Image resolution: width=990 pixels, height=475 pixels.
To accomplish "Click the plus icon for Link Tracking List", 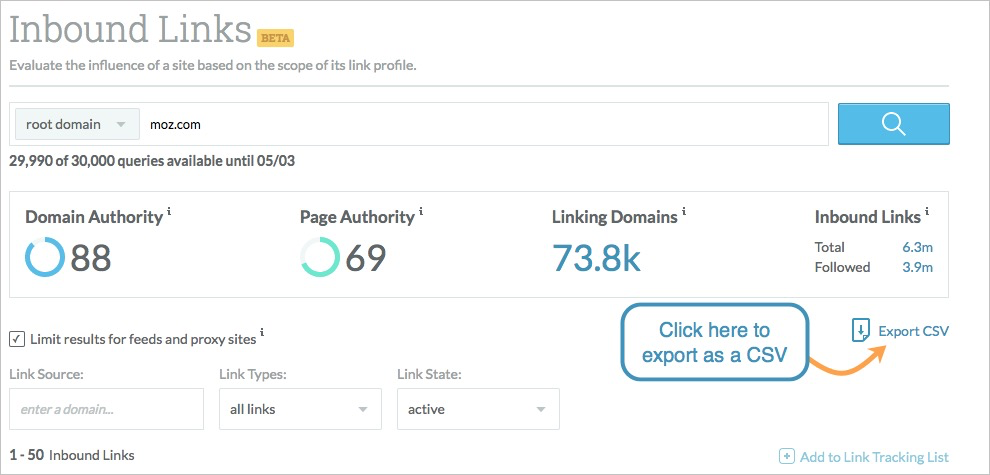I will click(x=786, y=456).
